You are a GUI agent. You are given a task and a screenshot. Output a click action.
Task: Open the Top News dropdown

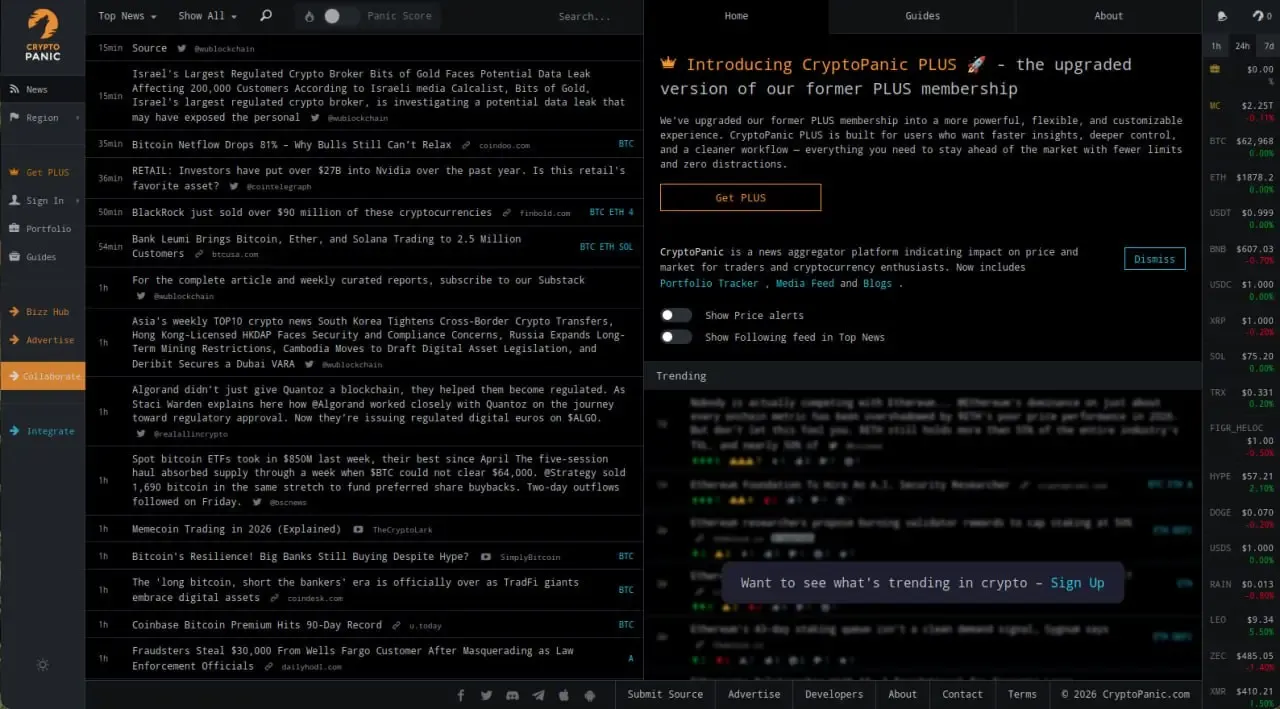click(x=127, y=16)
